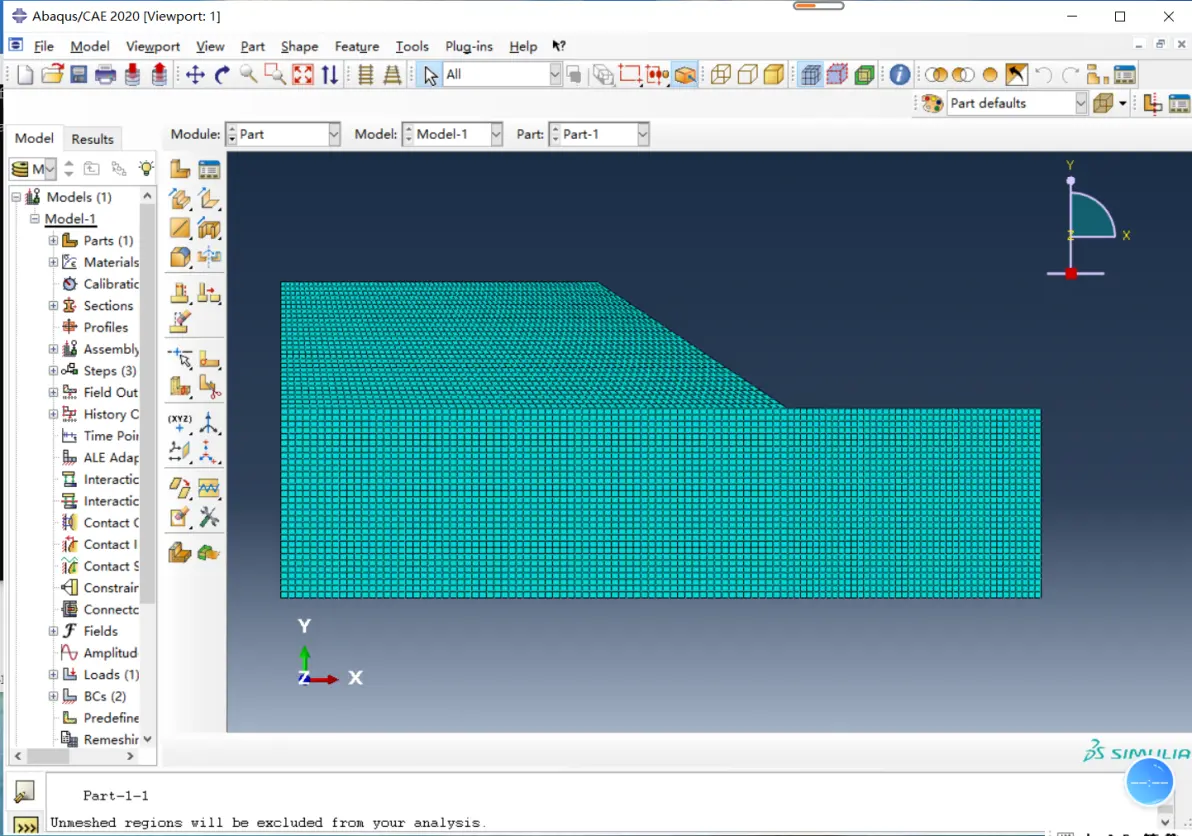Screen dimensions: 1192x836
Task: Click the Cycle view manipulation icon
Action: tap(330, 74)
